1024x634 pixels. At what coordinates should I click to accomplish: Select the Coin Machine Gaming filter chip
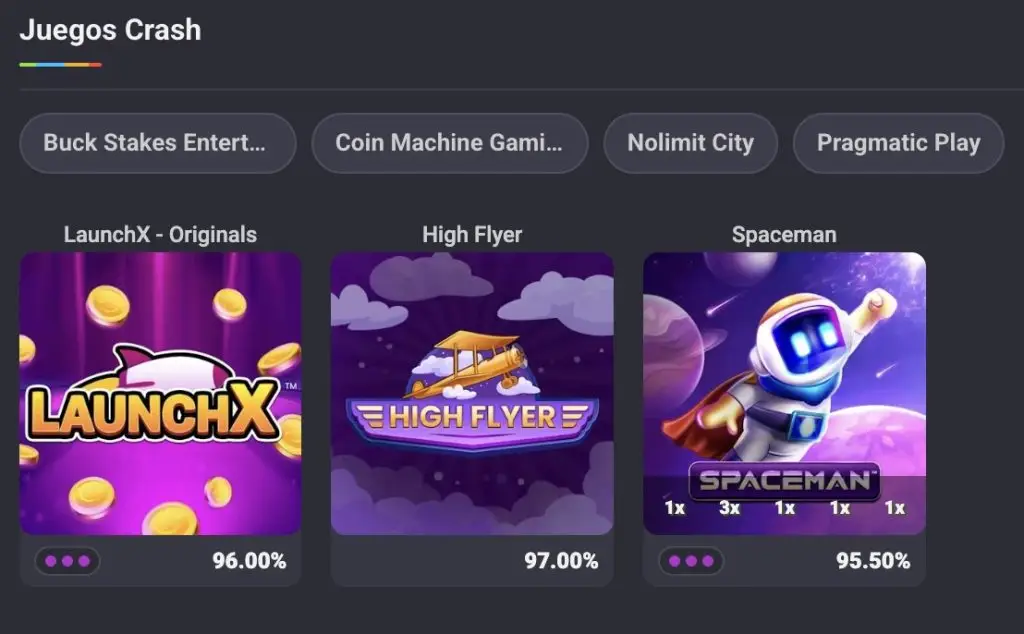click(x=449, y=143)
